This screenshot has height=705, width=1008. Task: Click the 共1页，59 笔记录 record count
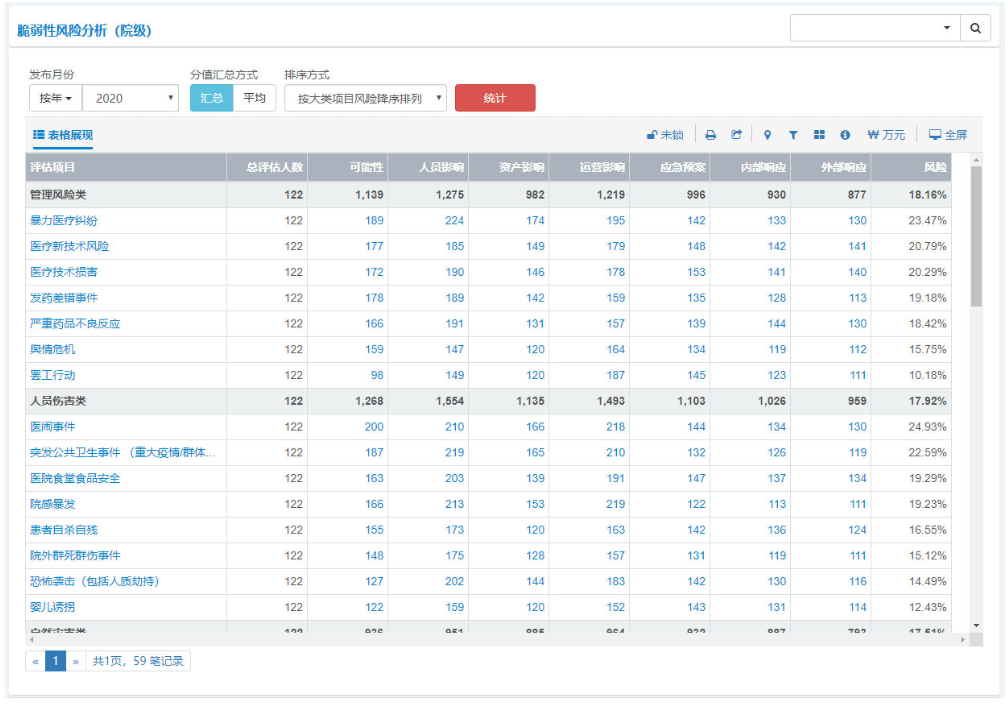point(138,661)
